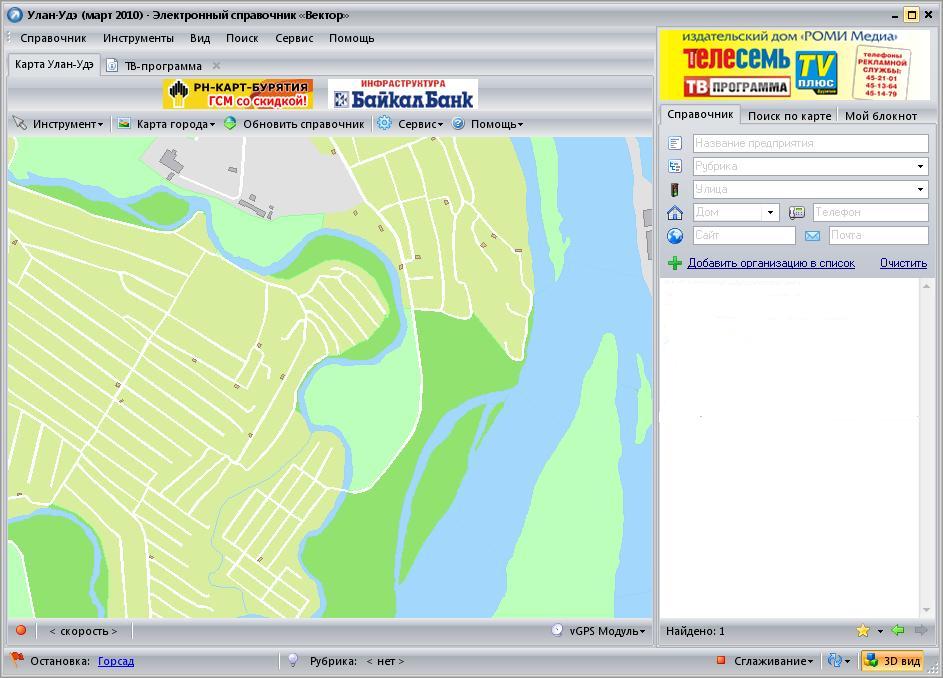Click the globe website icon
The height and width of the screenshot is (678, 943).
point(675,235)
